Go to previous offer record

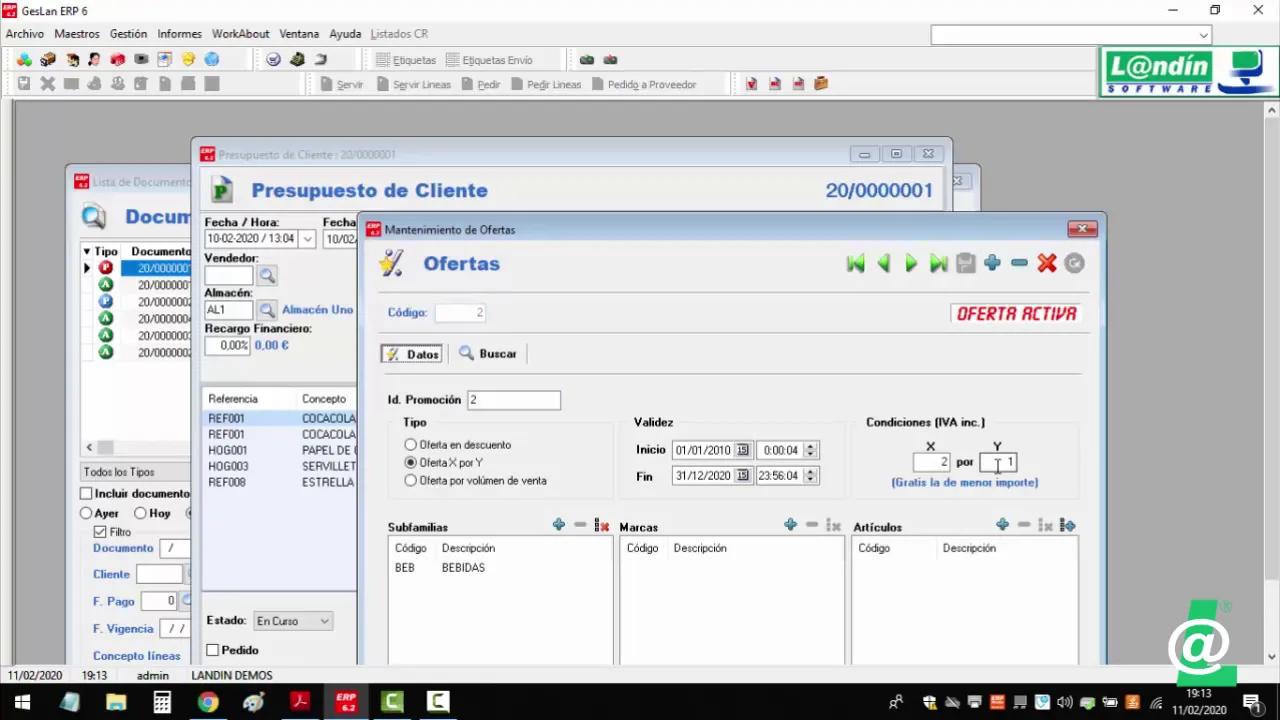pos(883,263)
